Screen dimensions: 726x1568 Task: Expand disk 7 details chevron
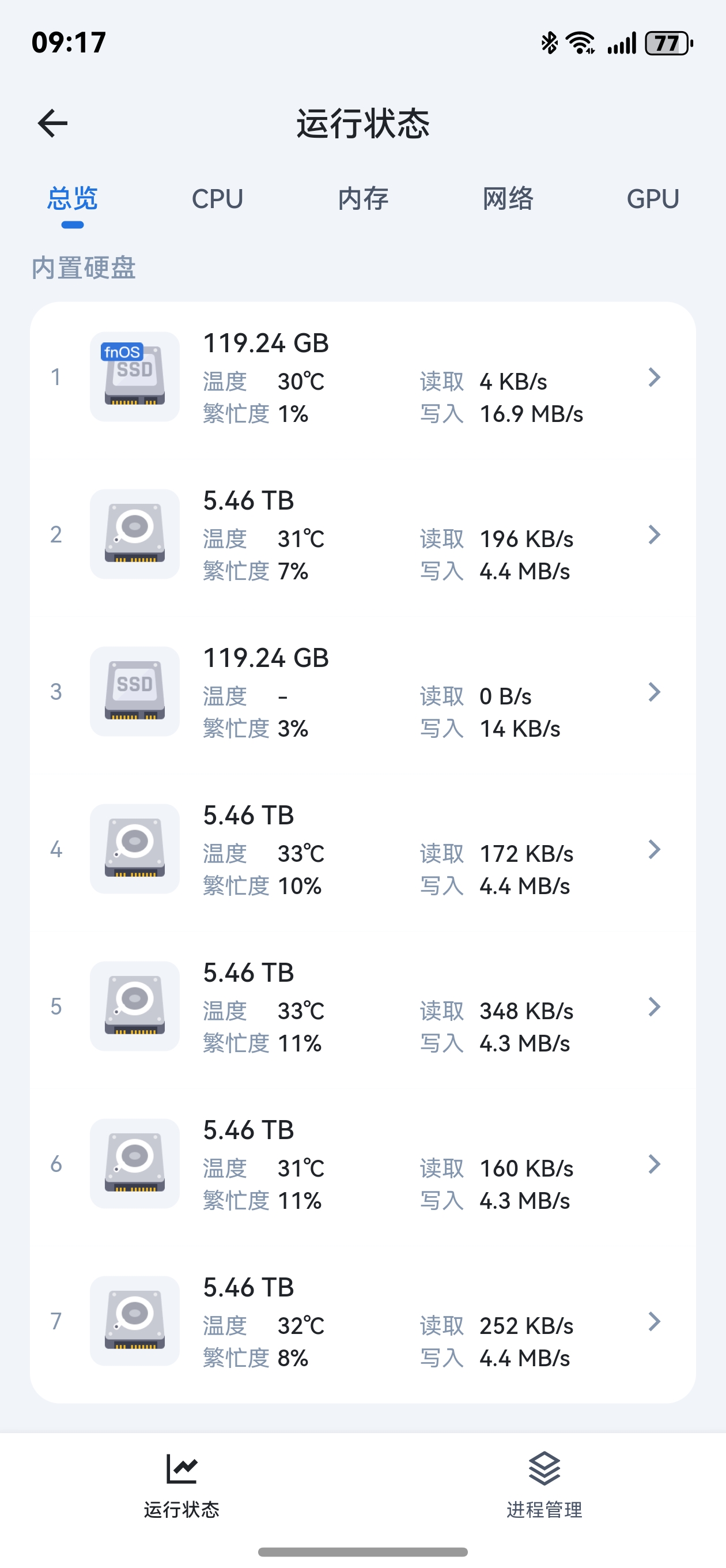point(654,1321)
